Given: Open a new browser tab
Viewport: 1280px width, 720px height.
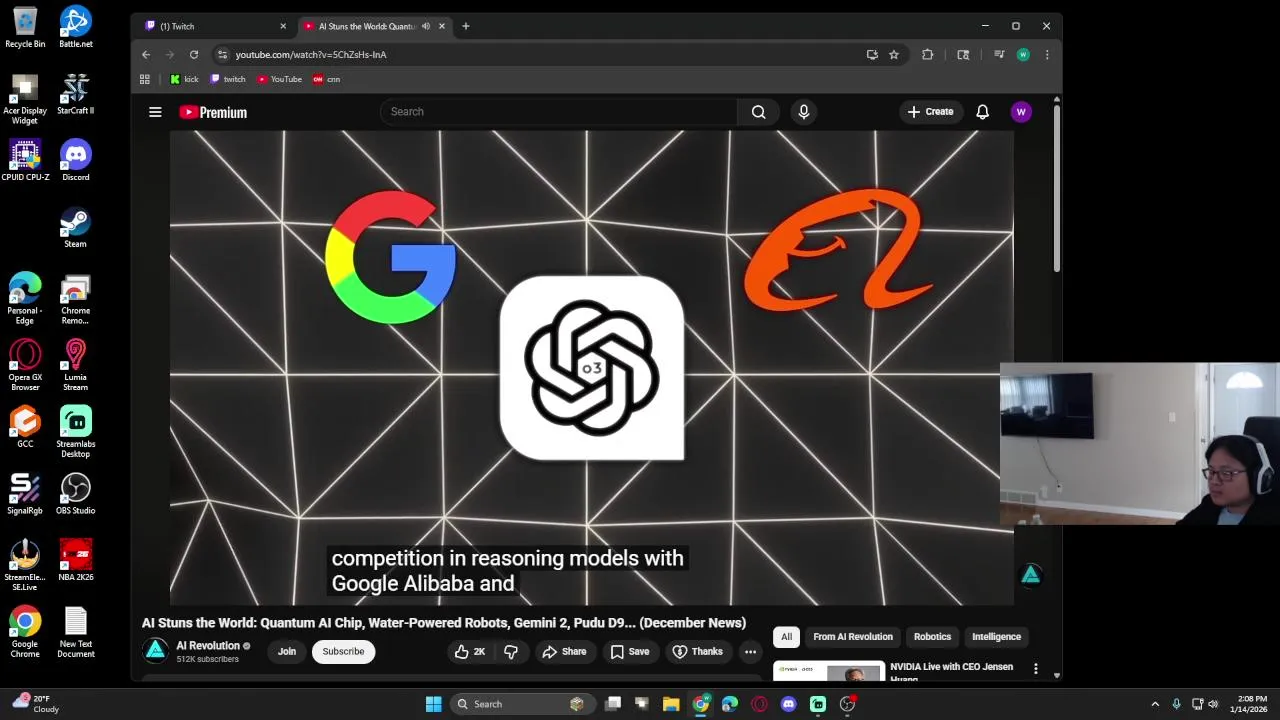Looking at the screenshot, I should pos(465,26).
